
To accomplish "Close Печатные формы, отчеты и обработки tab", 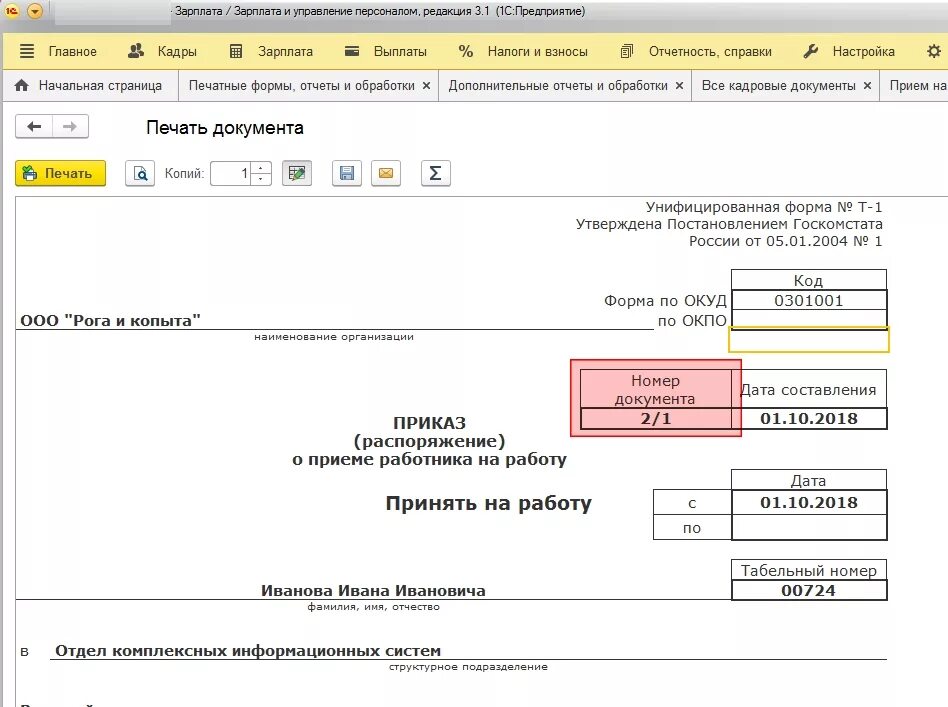I will tap(426, 86).
